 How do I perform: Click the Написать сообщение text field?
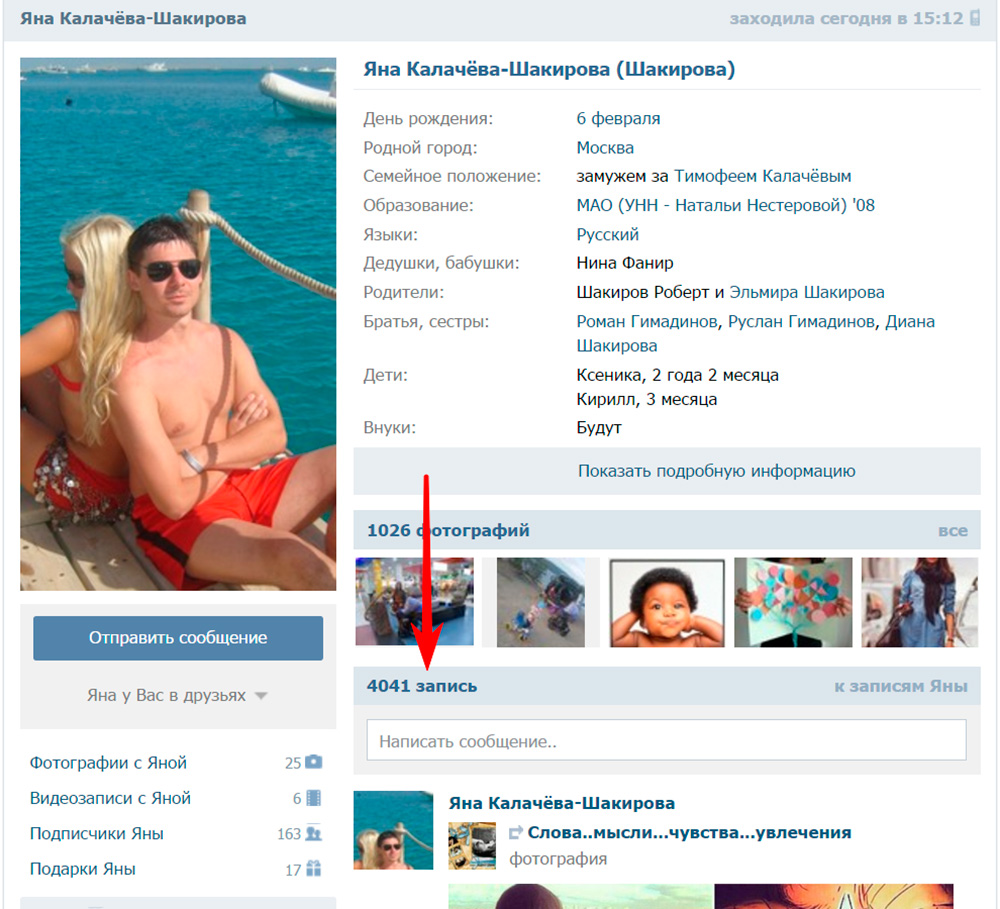click(x=666, y=741)
